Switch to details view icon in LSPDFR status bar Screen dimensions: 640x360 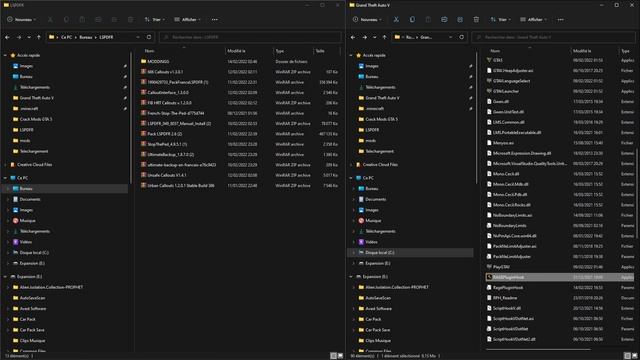point(333,356)
